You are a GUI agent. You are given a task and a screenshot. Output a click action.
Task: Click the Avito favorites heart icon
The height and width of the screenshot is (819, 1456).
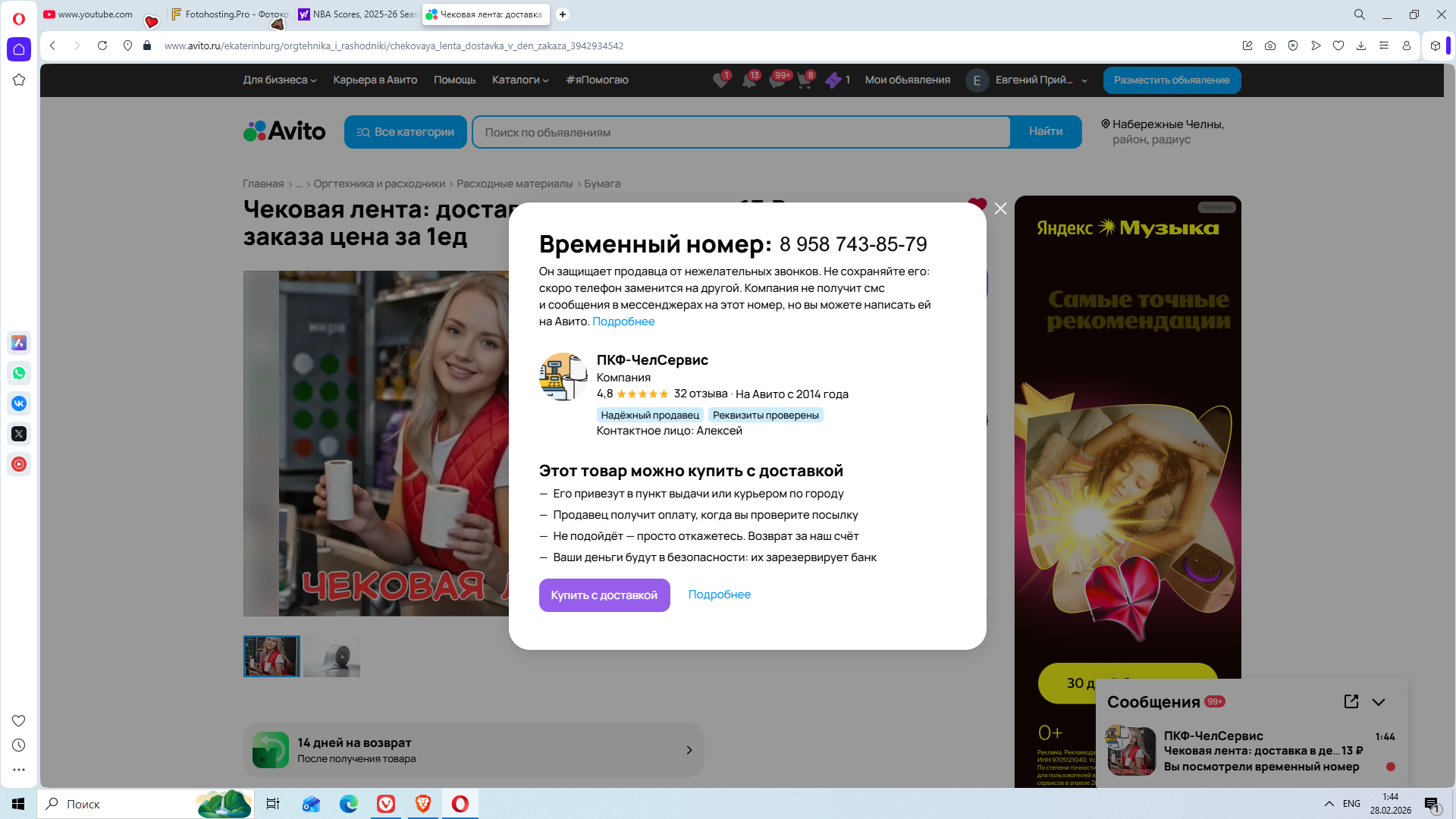tap(720, 80)
